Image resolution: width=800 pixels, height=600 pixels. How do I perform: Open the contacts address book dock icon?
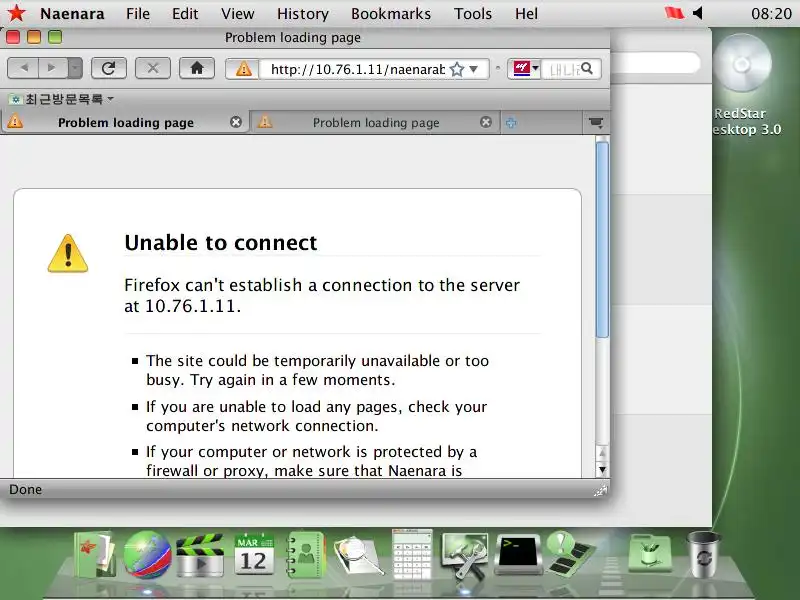(305, 555)
